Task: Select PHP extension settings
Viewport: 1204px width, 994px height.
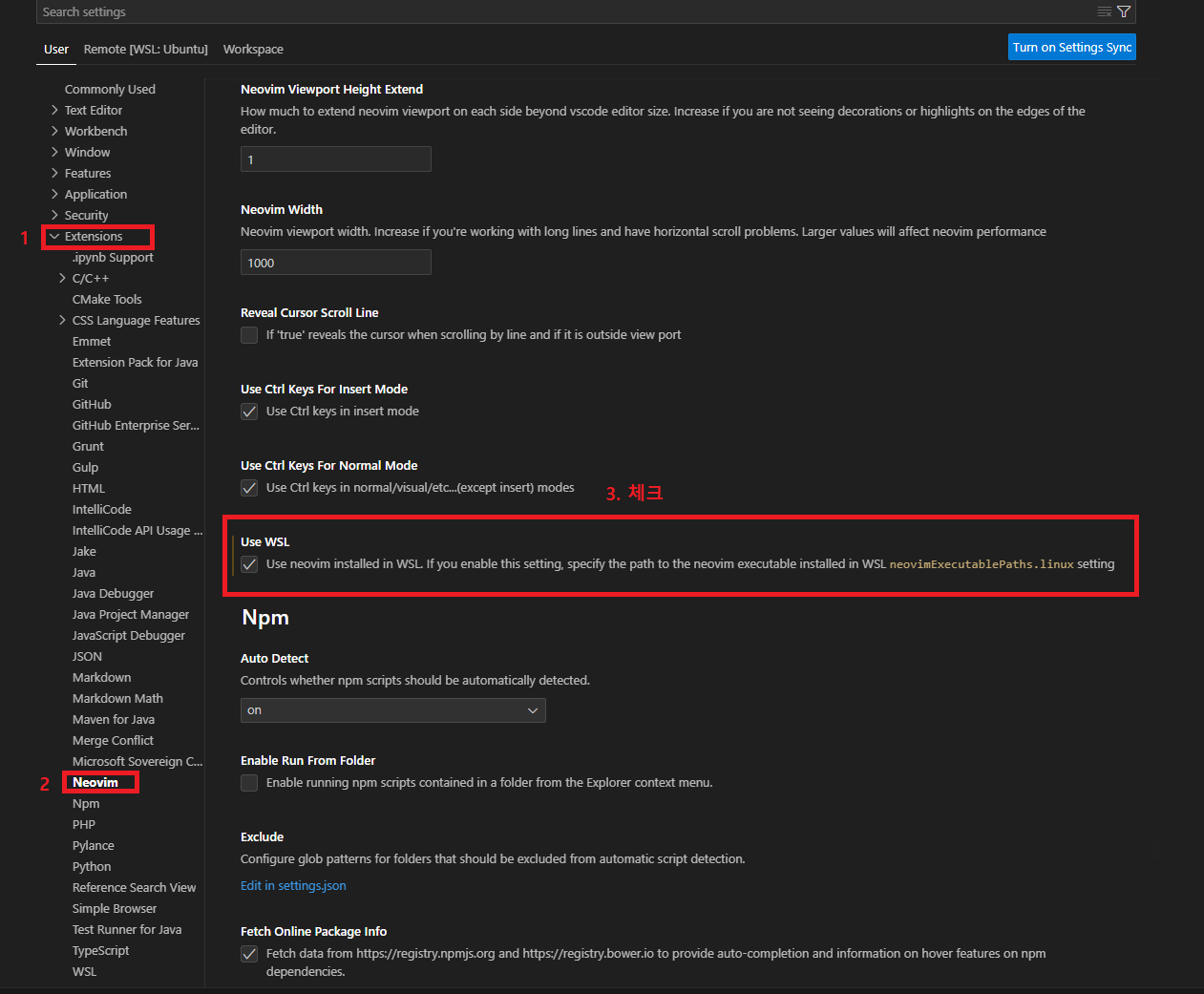Action: click(x=84, y=824)
